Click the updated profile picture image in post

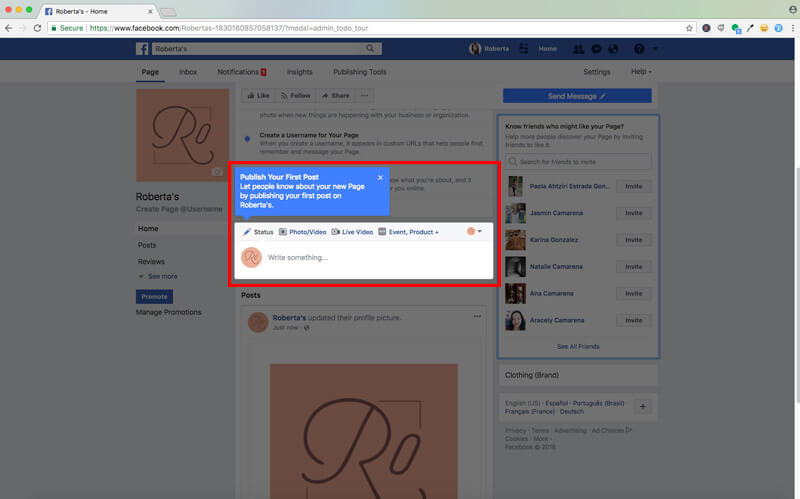pos(364,431)
